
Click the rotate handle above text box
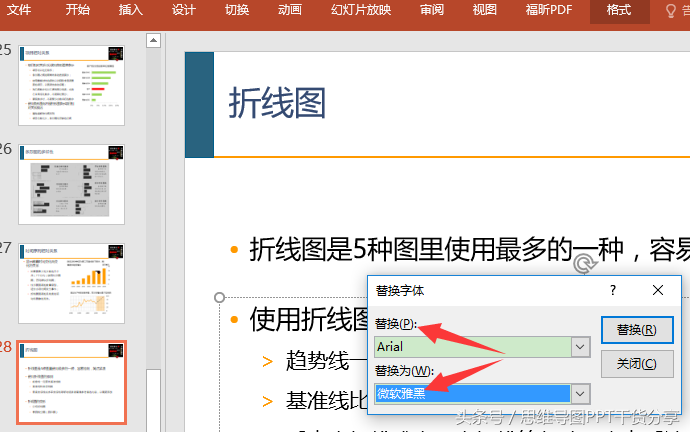(585, 263)
